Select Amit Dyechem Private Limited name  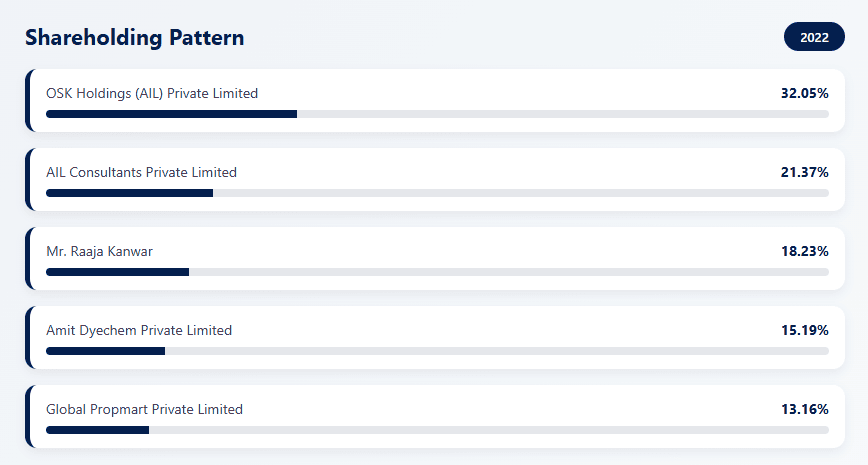(x=139, y=330)
